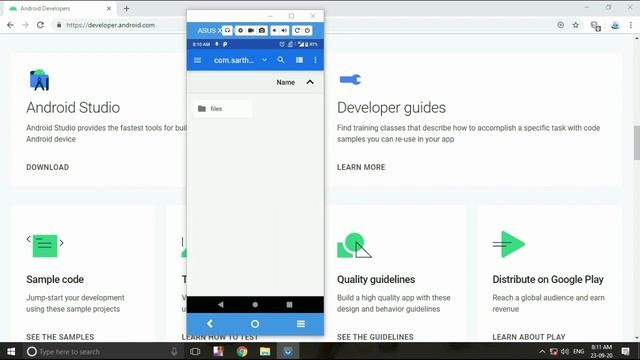Screen dimensions: 640x360
Task: Open the files folder
Action: pos(223,109)
